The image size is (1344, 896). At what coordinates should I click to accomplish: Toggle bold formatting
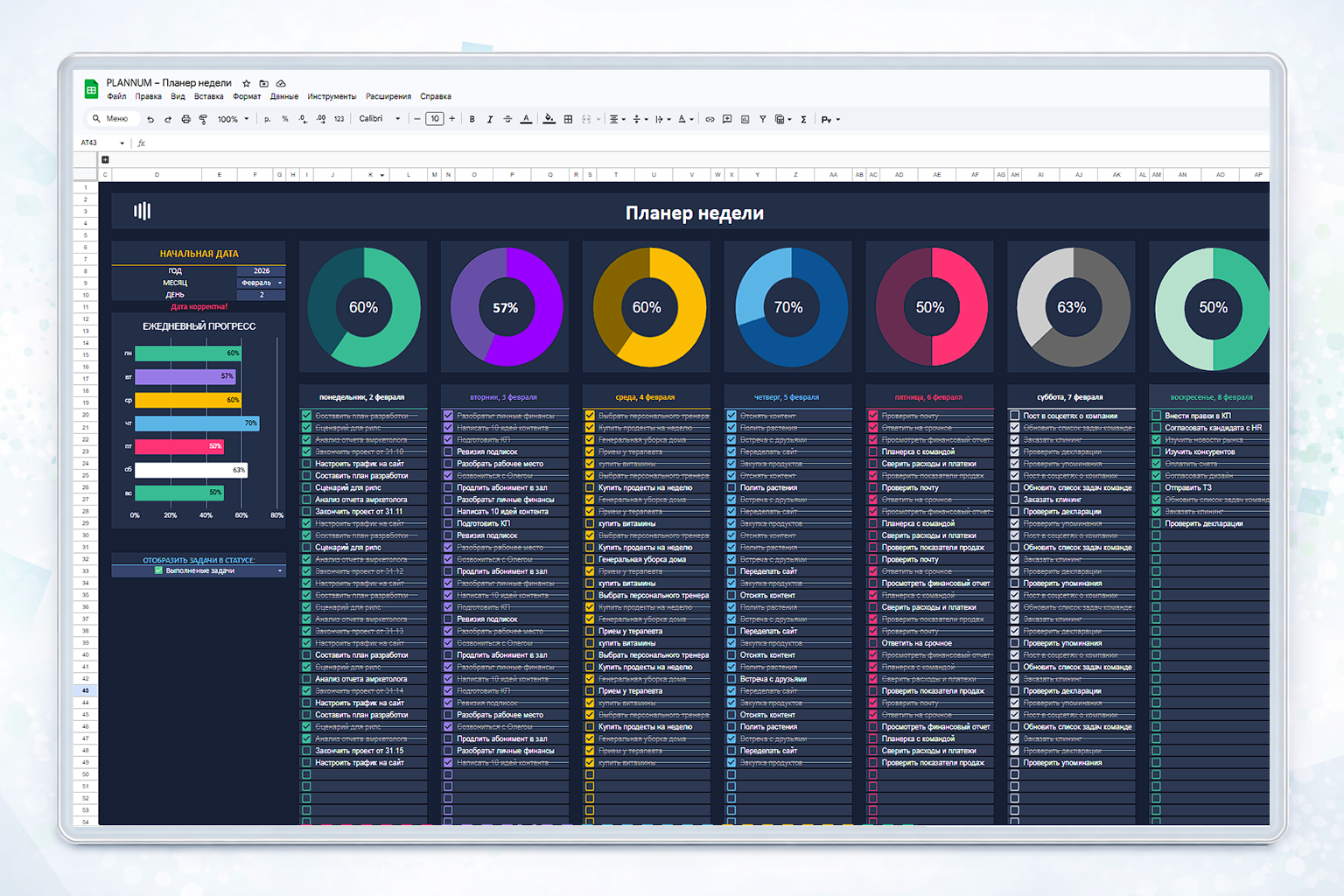coord(472,120)
